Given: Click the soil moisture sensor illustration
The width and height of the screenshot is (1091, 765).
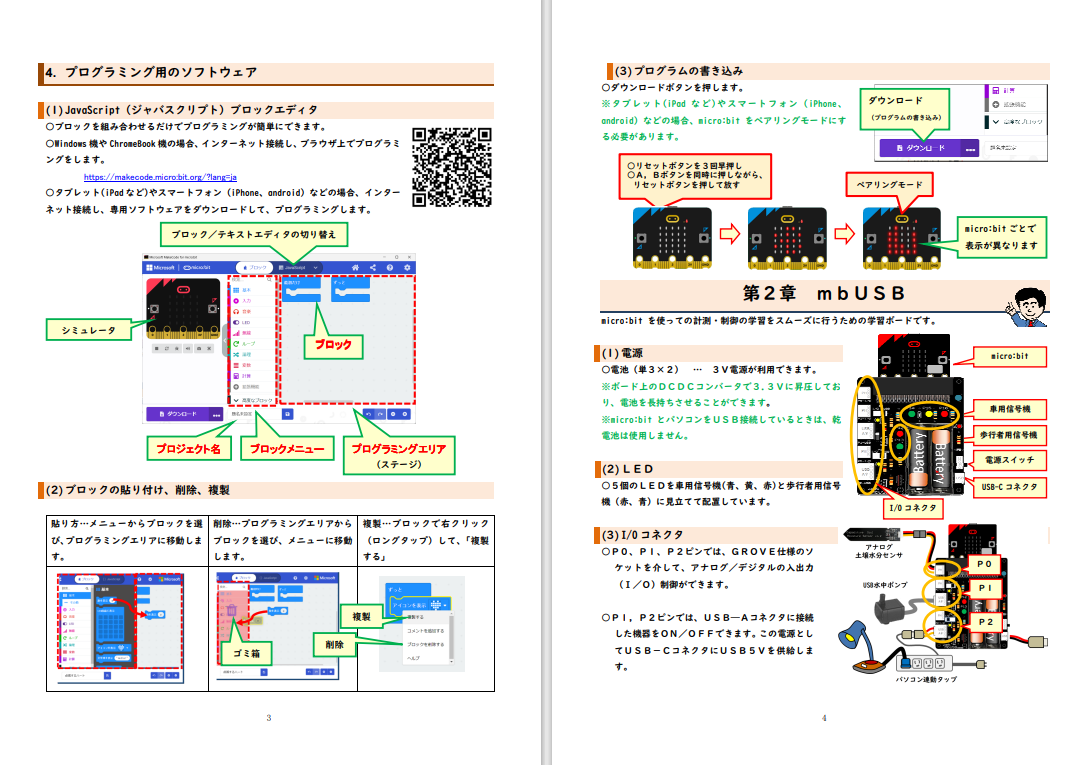Looking at the screenshot, I should point(873,535).
